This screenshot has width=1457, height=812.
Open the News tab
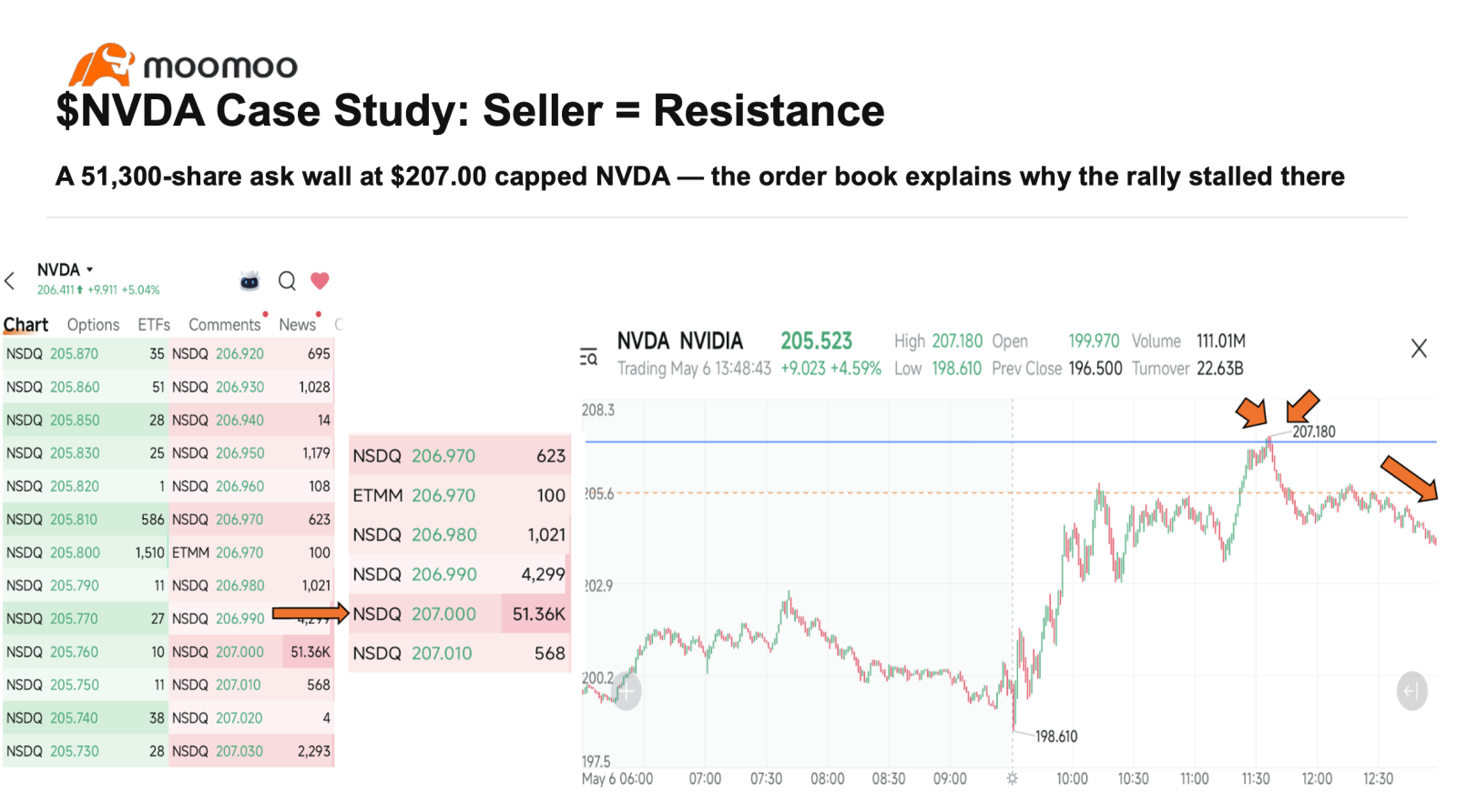(x=297, y=324)
